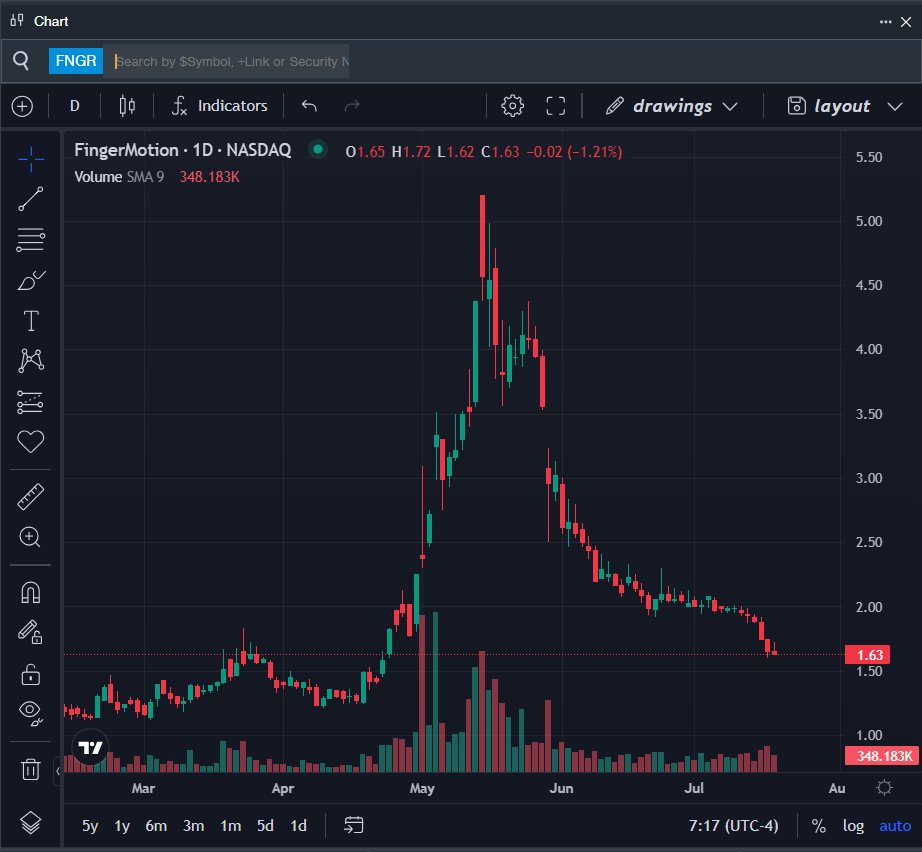
Task: Select the 5y date range
Action: pyautogui.click(x=90, y=826)
